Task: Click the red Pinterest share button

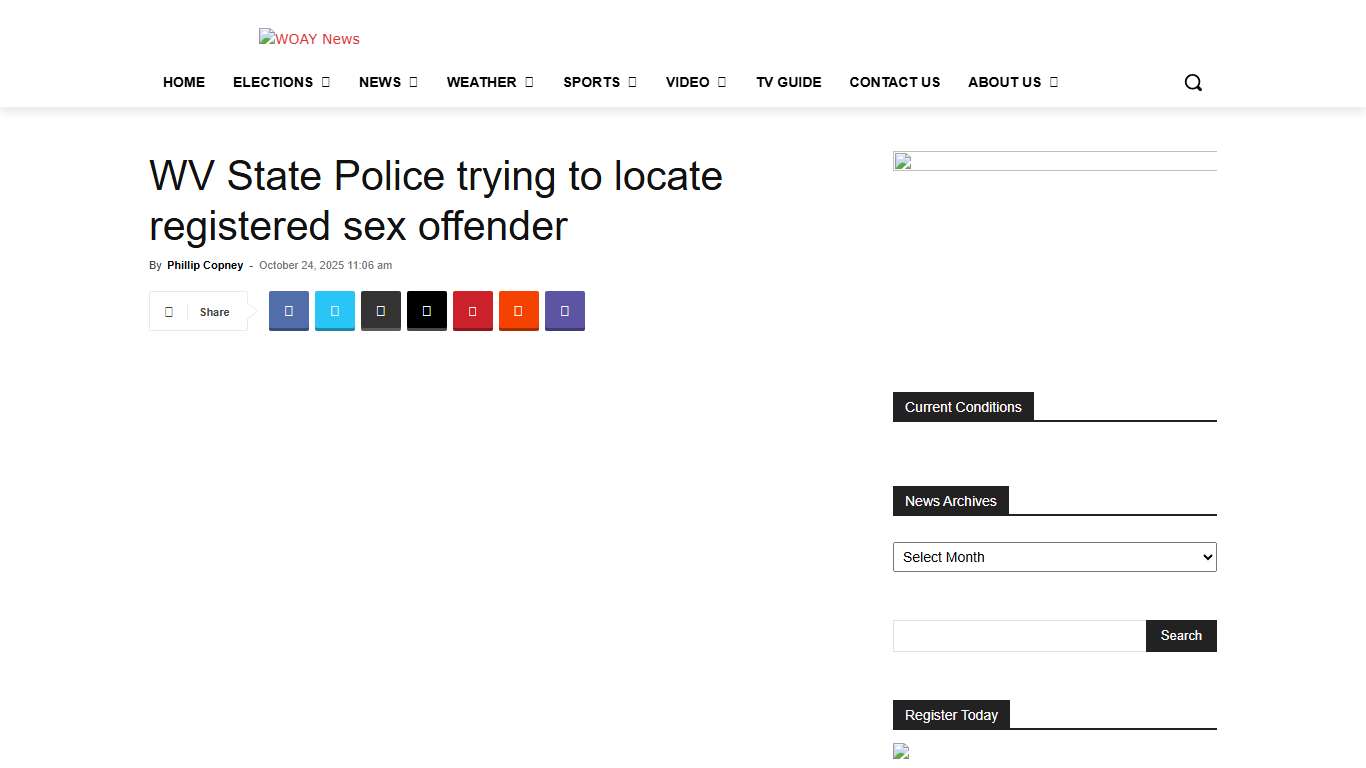Action: point(473,311)
